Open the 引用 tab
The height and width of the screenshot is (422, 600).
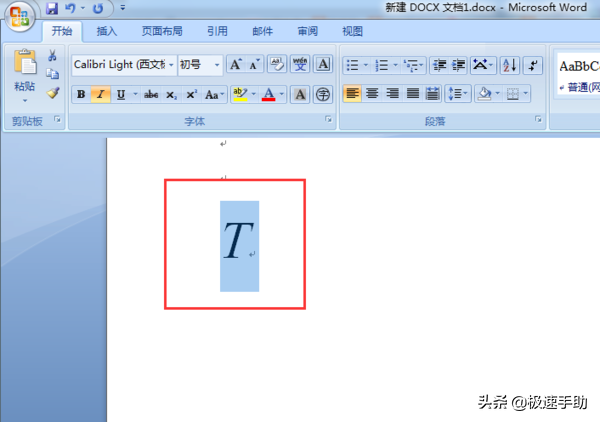[x=217, y=31]
